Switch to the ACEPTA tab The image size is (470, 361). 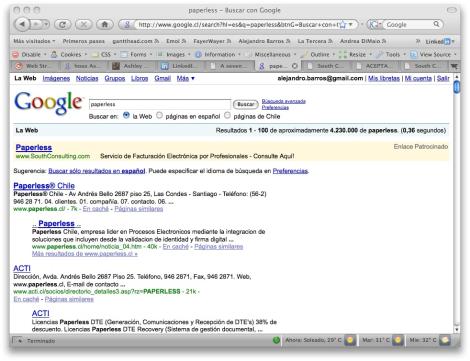376,66
